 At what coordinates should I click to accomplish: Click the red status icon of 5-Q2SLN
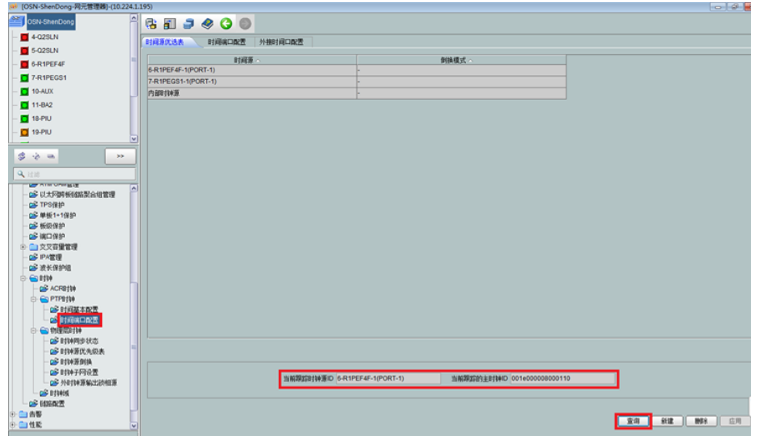pos(24,51)
